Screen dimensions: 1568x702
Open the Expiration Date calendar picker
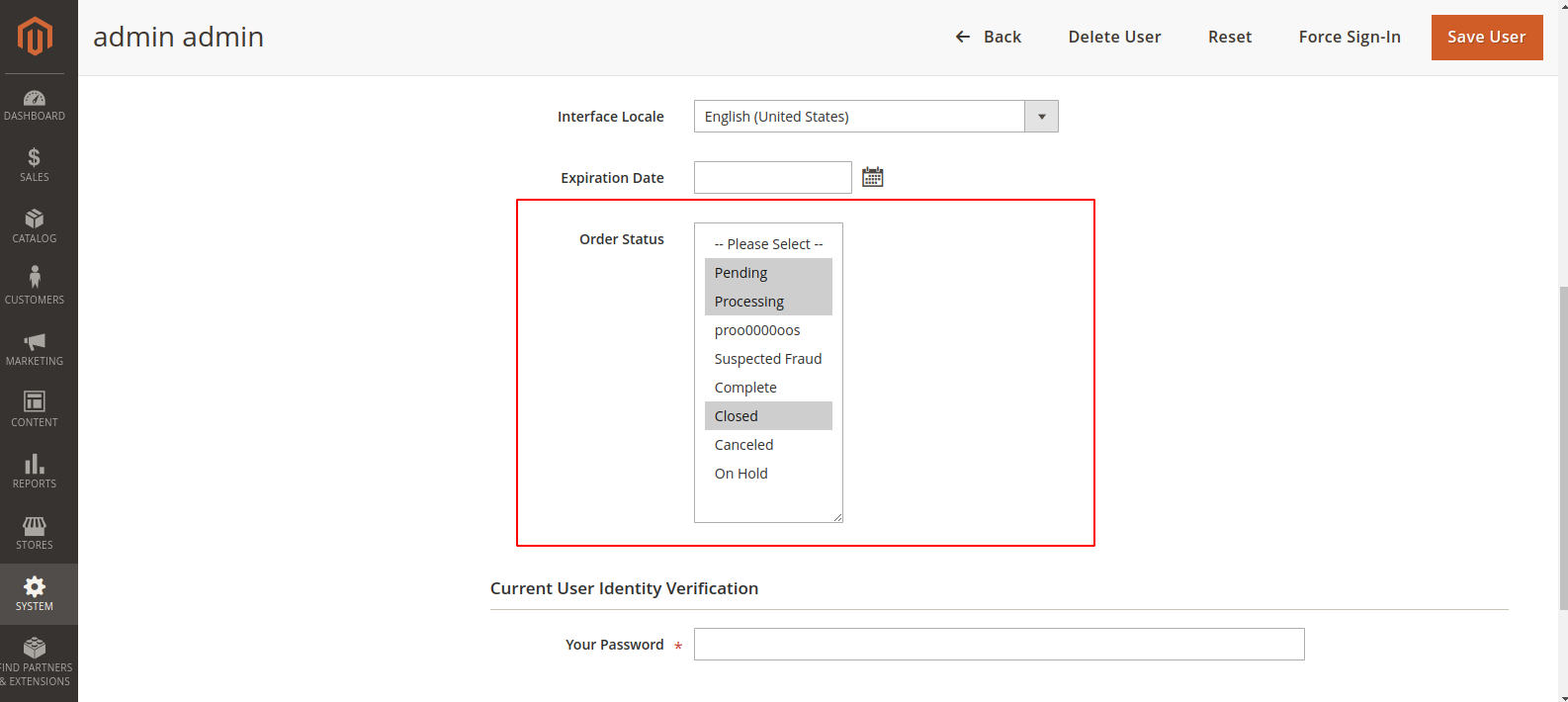coord(872,177)
